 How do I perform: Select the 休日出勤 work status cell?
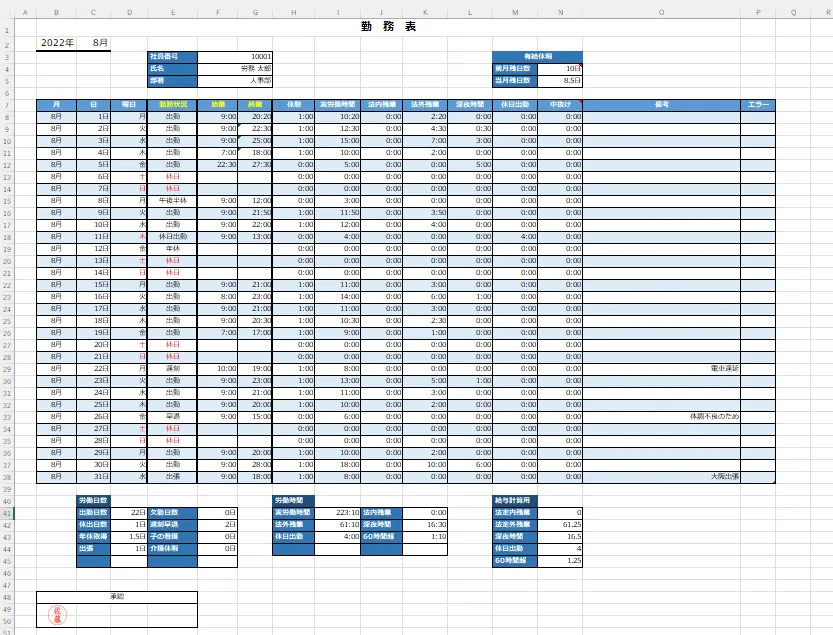[173, 236]
